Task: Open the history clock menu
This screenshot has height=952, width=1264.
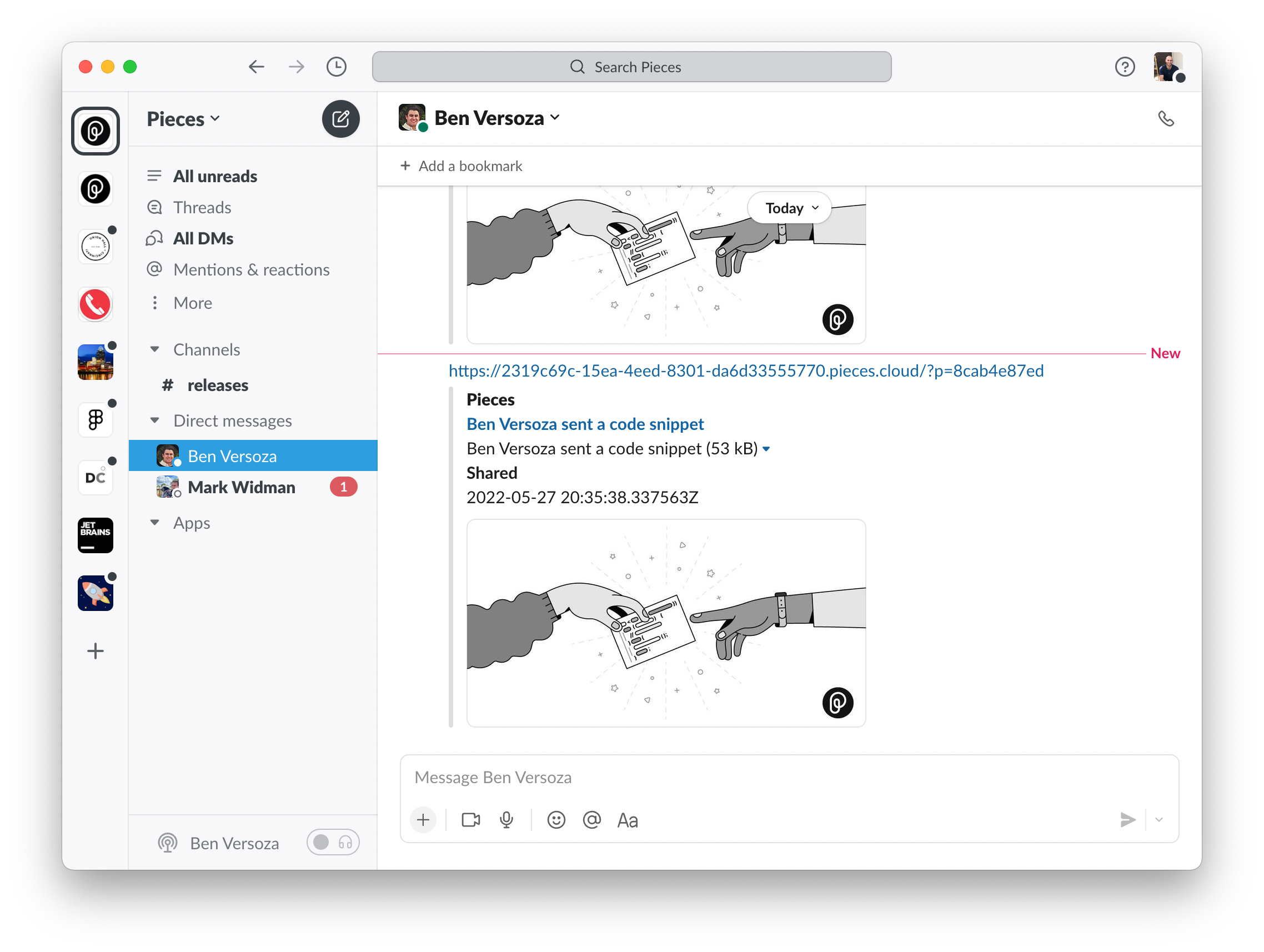Action: click(x=337, y=67)
